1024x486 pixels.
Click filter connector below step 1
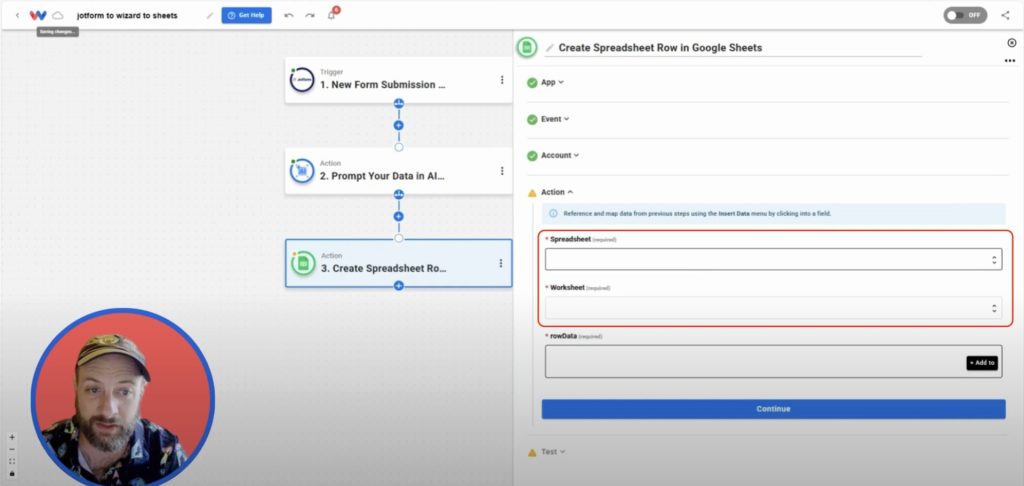(x=399, y=103)
